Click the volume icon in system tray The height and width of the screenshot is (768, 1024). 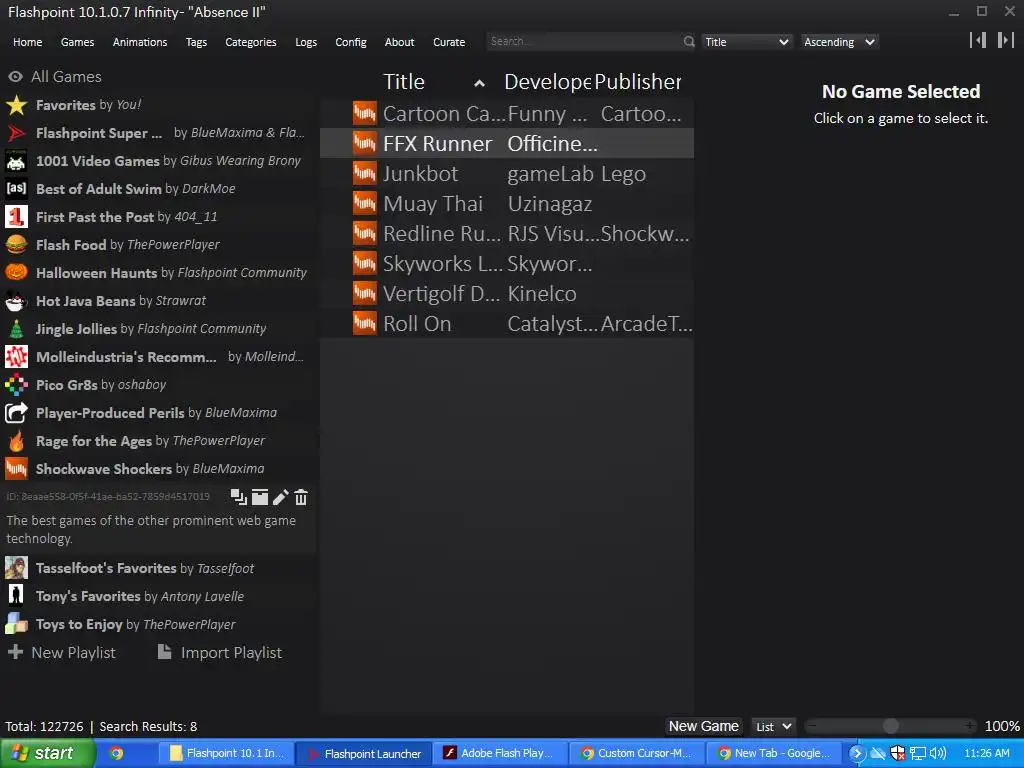[x=937, y=754]
